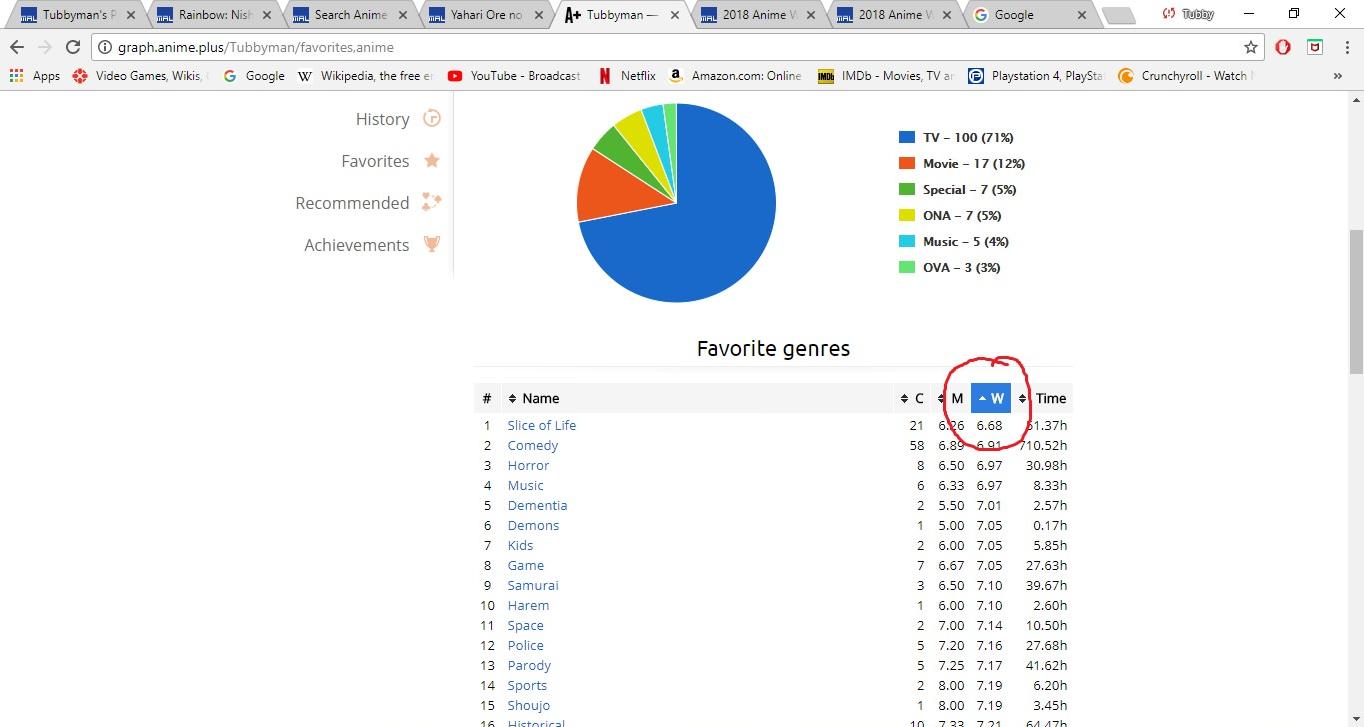This screenshot has width=1364, height=727.
Task: Open the Police genre link
Action: [525, 645]
